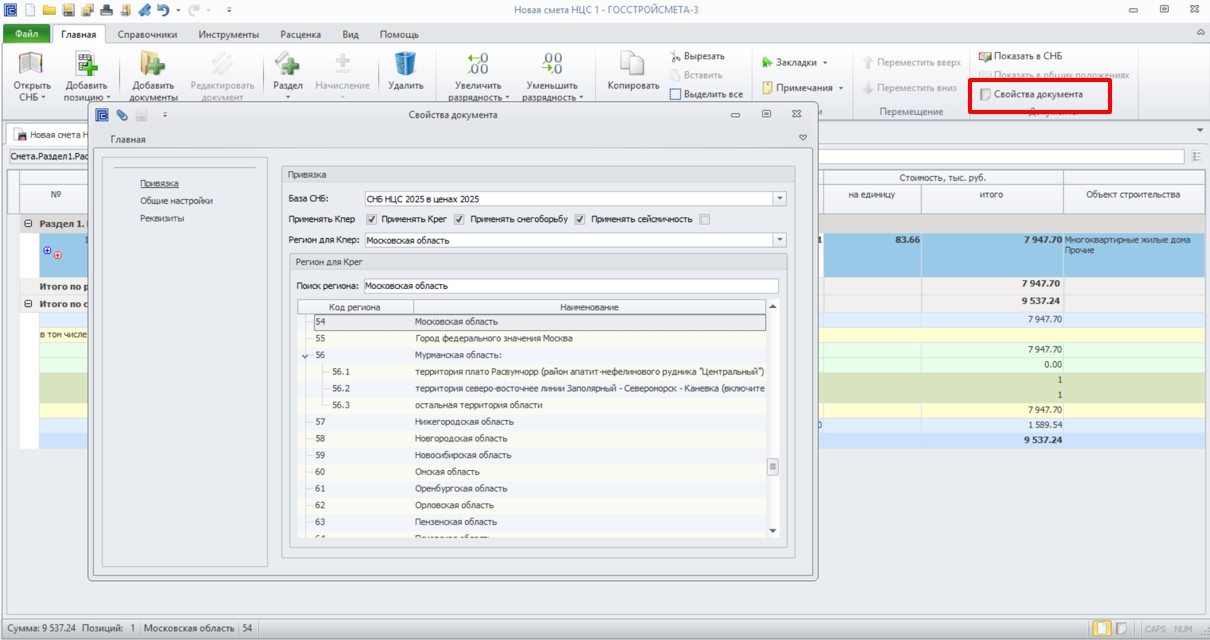This screenshot has height=640, width=1210.
Task: Open the Регион для Клер dropdown
Action: (x=780, y=240)
